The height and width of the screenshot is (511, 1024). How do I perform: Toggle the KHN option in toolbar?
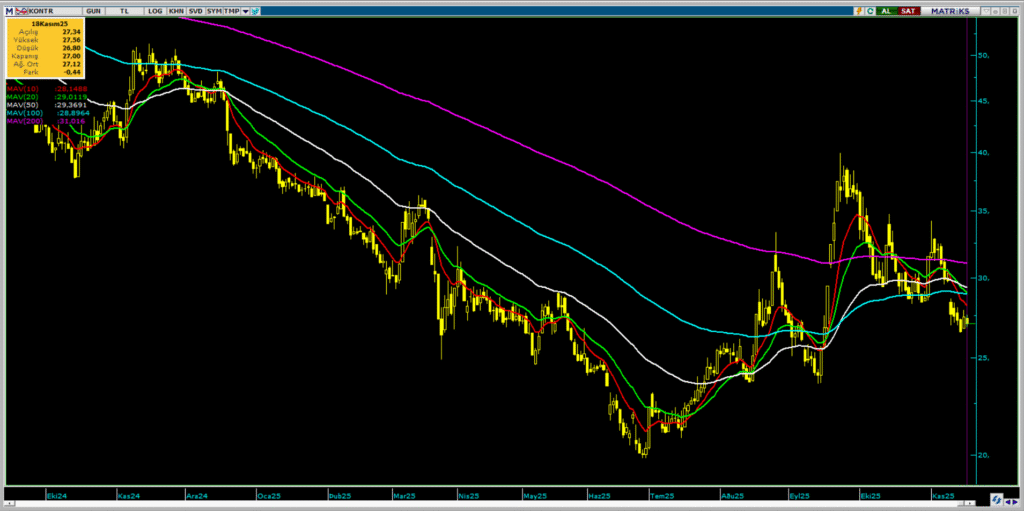coord(176,10)
